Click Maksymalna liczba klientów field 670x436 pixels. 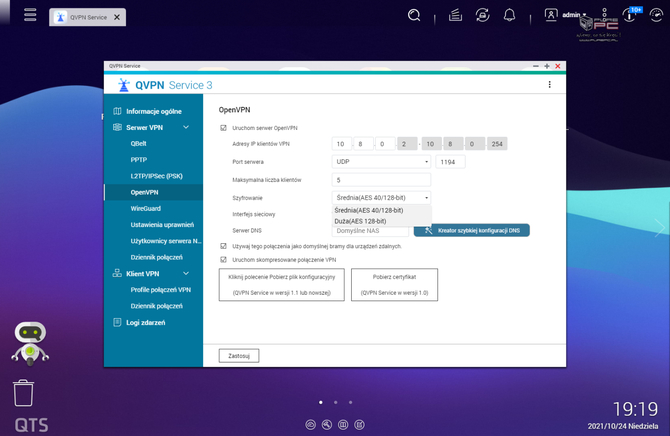coord(381,180)
